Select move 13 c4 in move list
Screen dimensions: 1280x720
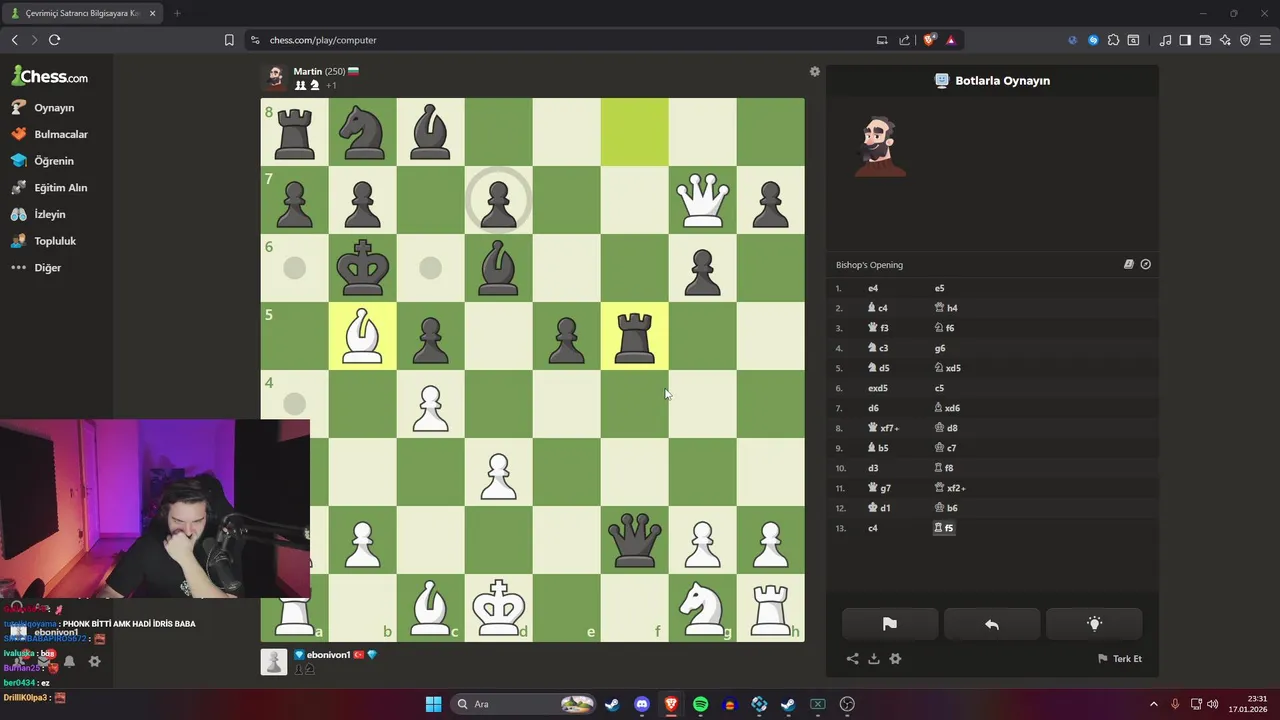point(873,528)
